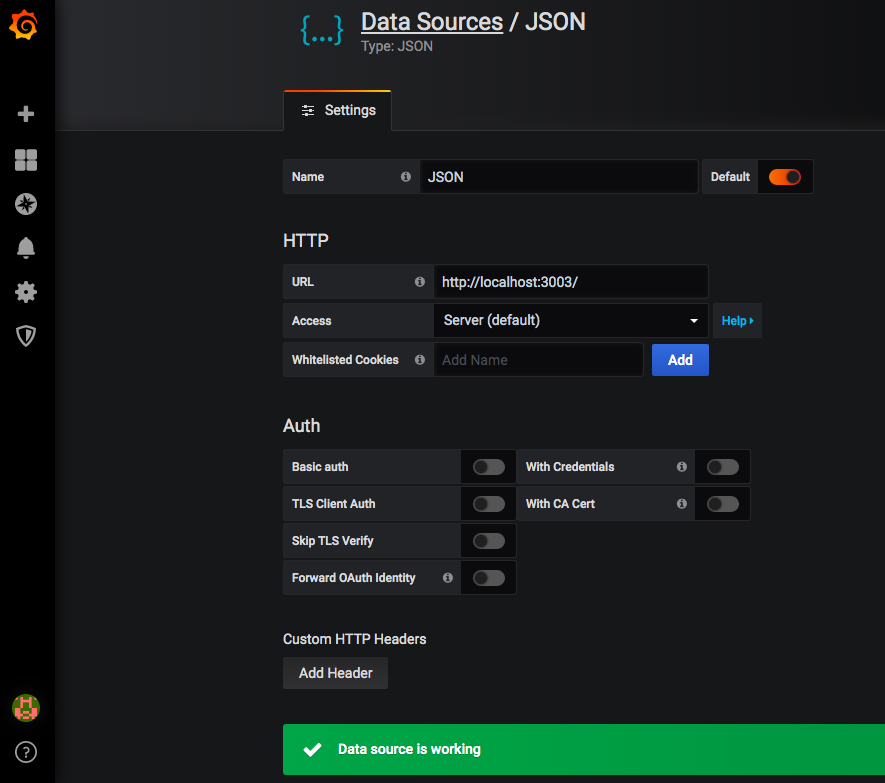Expand the Help link beside Access
885x783 pixels.
click(737, 320)
